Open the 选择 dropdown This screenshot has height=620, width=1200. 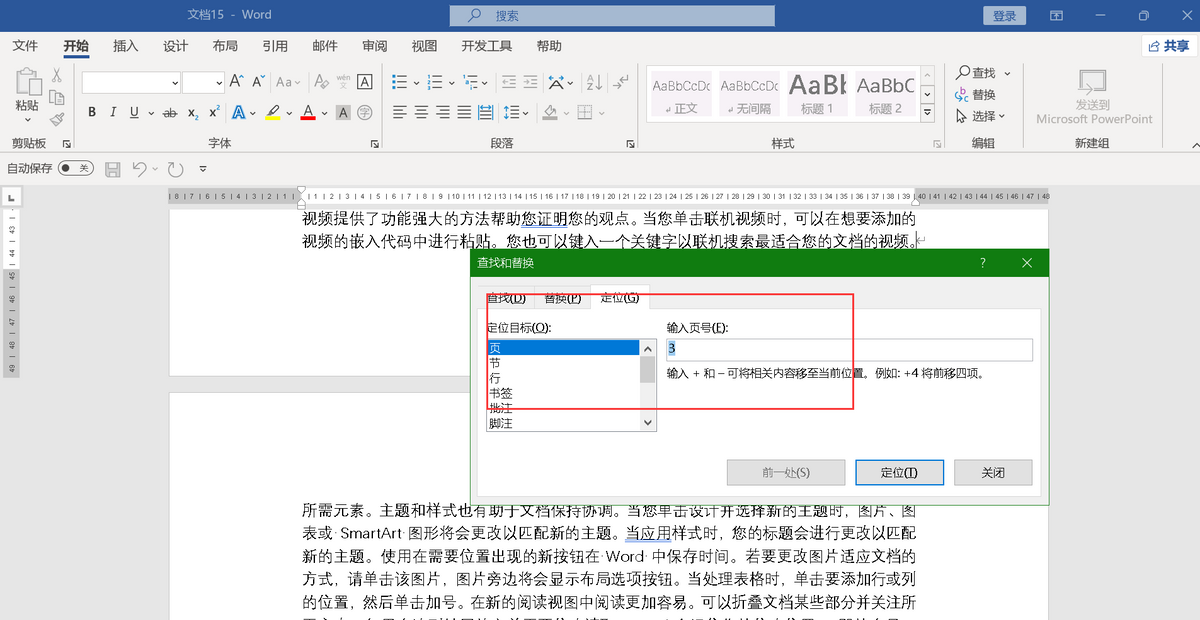coord(980,117)
